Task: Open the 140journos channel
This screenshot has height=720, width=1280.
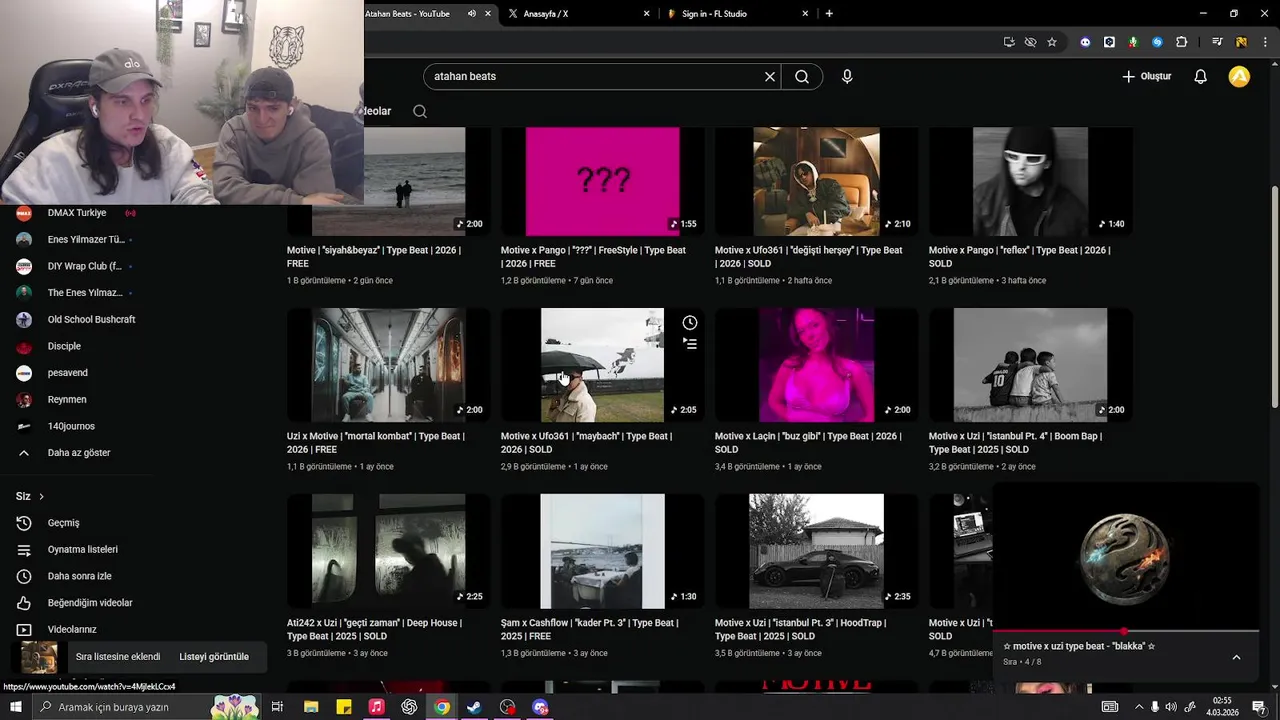Action: click(x=71, y=426)
